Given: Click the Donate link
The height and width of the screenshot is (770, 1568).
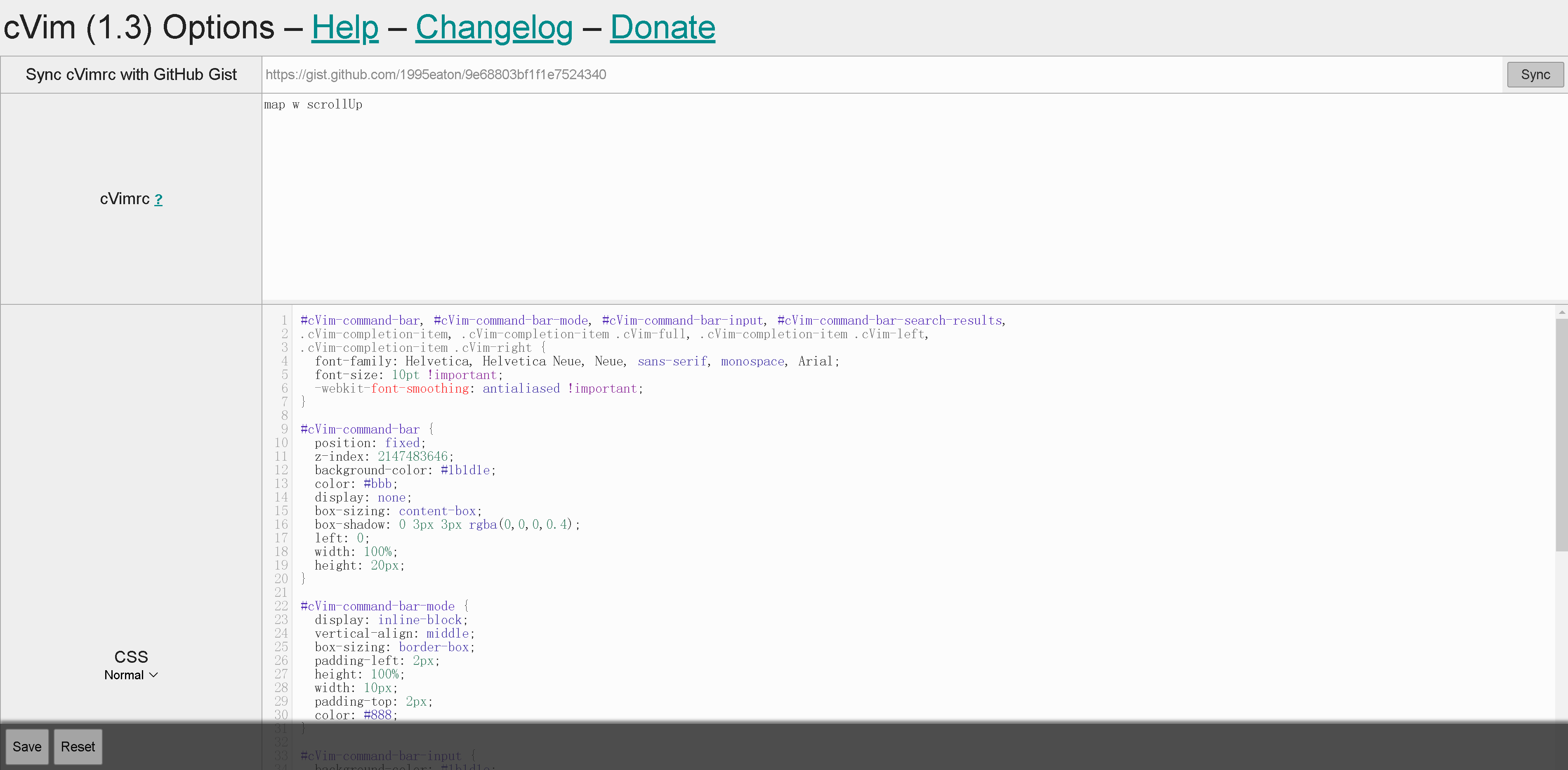Looking at the screenshot, I should coord(662,27).
